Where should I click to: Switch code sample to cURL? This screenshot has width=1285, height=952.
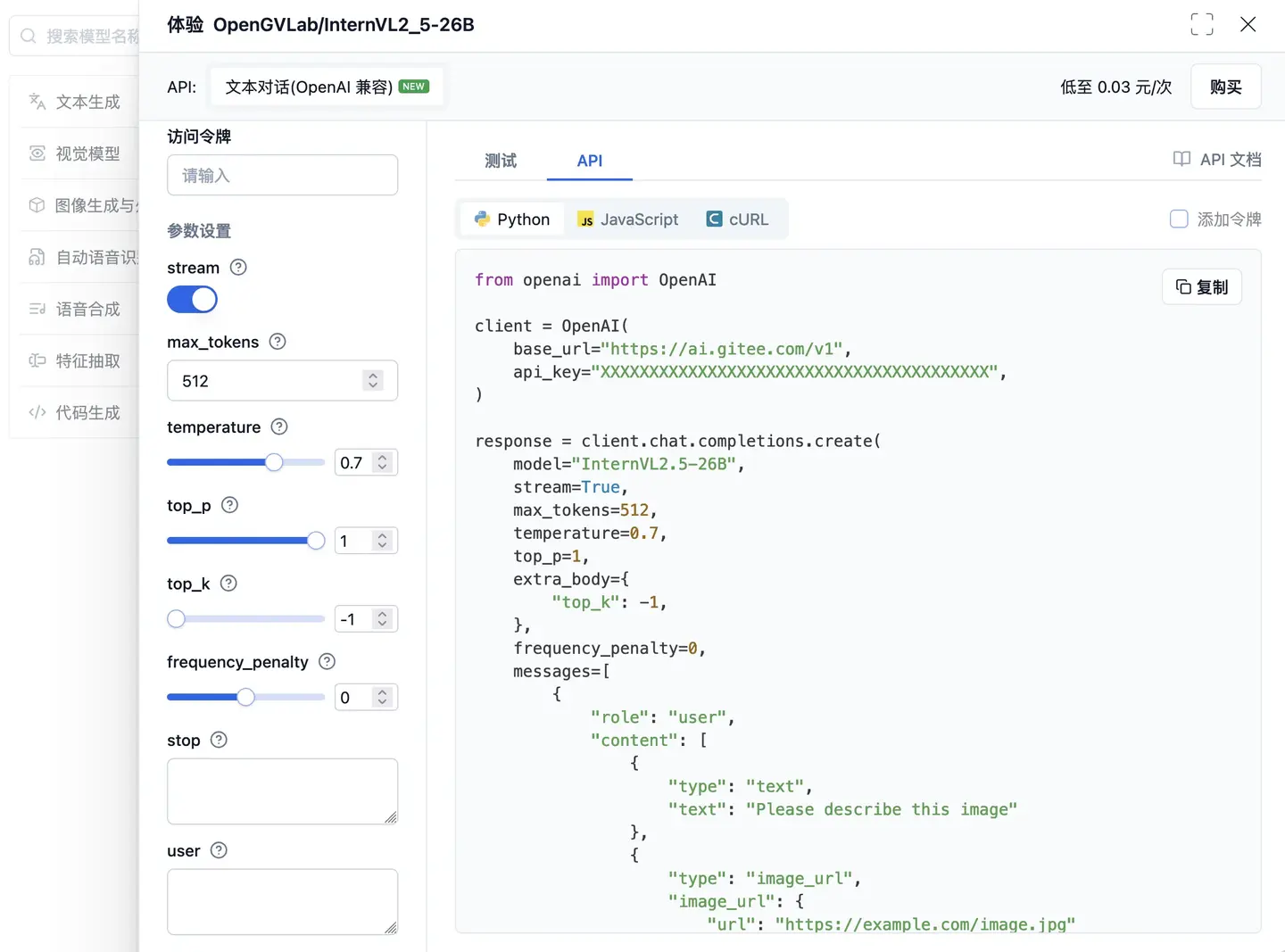pyautogui.click(x=736, y=219)
